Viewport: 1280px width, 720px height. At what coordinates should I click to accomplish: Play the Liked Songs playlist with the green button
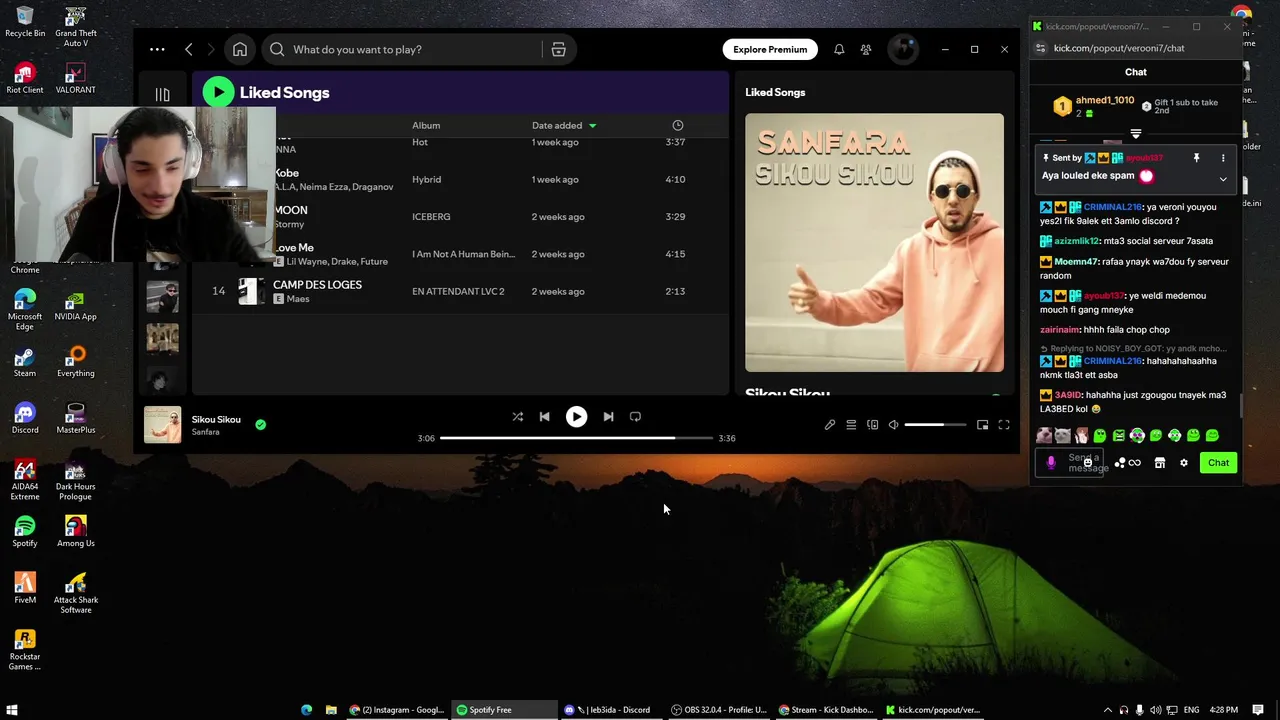[218, 92]
